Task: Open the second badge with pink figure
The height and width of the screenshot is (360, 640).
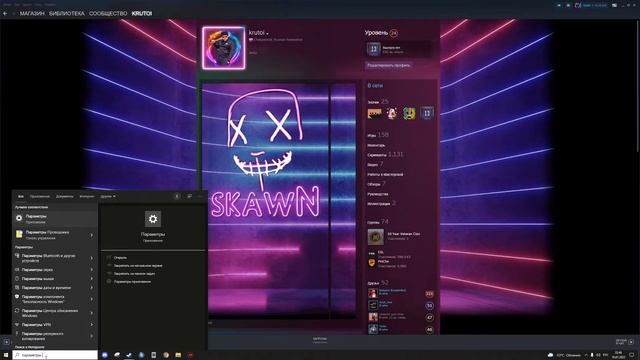Action: [x=392, y=113]
